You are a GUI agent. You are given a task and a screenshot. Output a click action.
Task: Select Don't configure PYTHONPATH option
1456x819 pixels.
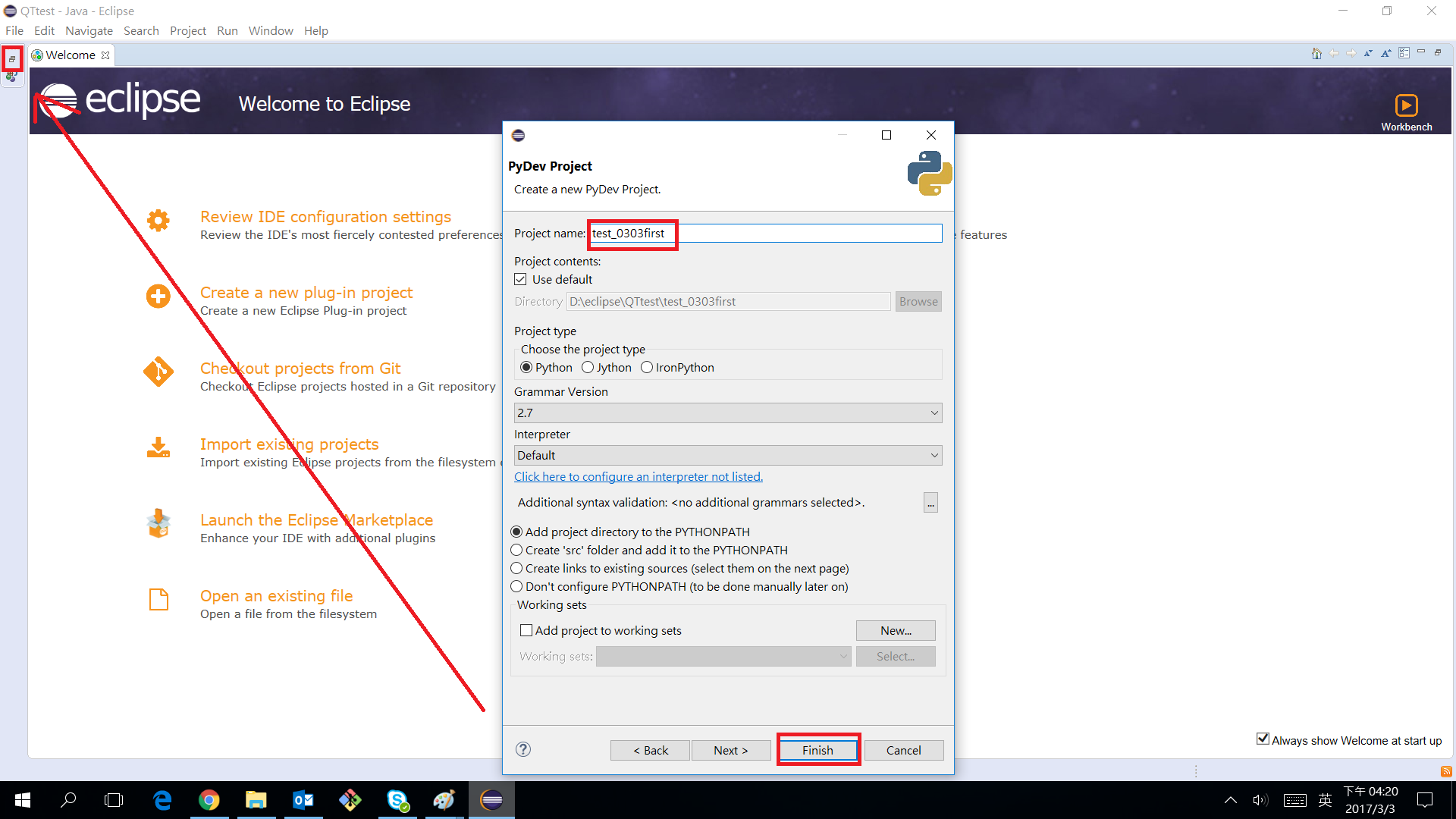pos(517,586)
